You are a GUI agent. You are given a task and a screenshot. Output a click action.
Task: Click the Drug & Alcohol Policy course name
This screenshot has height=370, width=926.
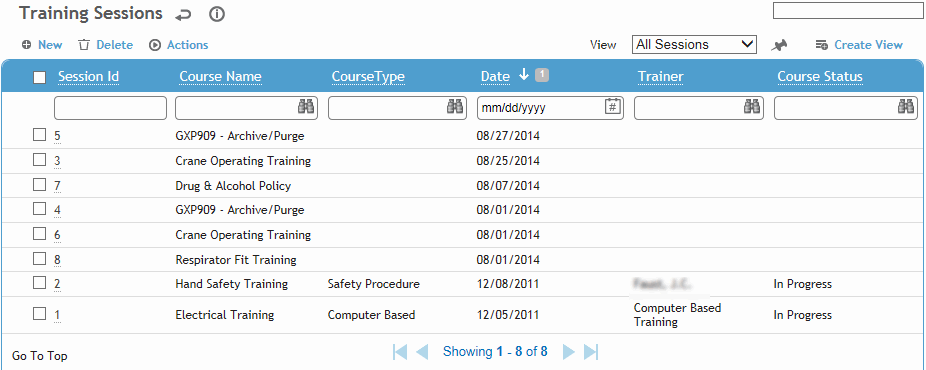click(233, 185)
